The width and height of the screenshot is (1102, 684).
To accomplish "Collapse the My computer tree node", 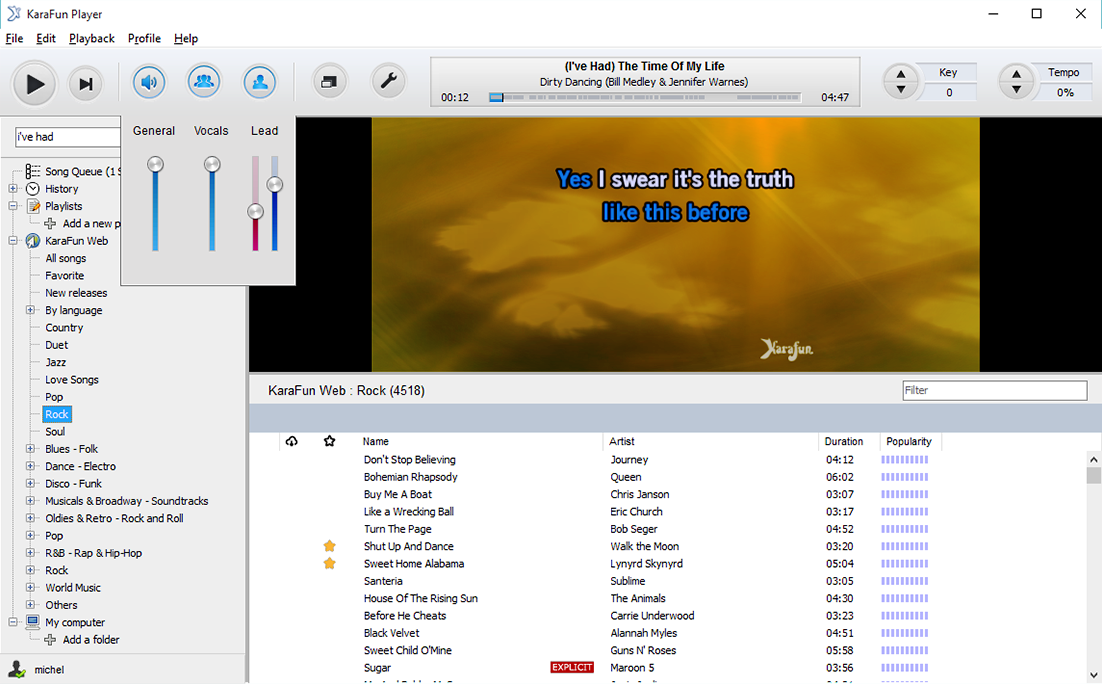I will tap(13, 622).
